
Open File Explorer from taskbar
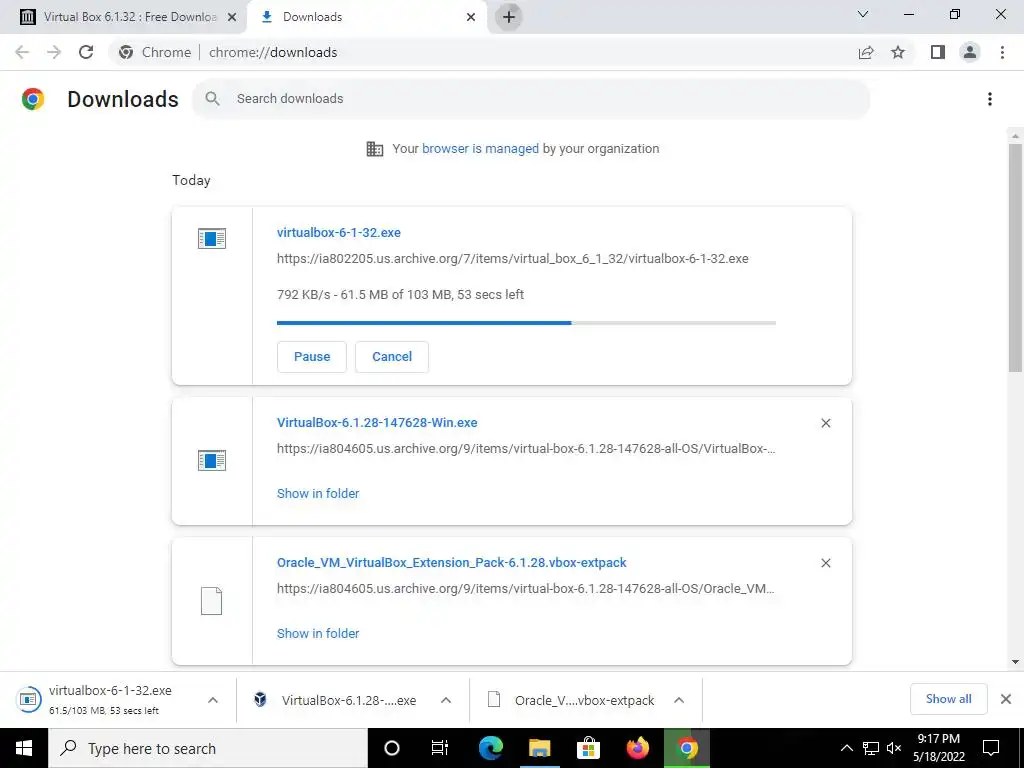[539, 748]
